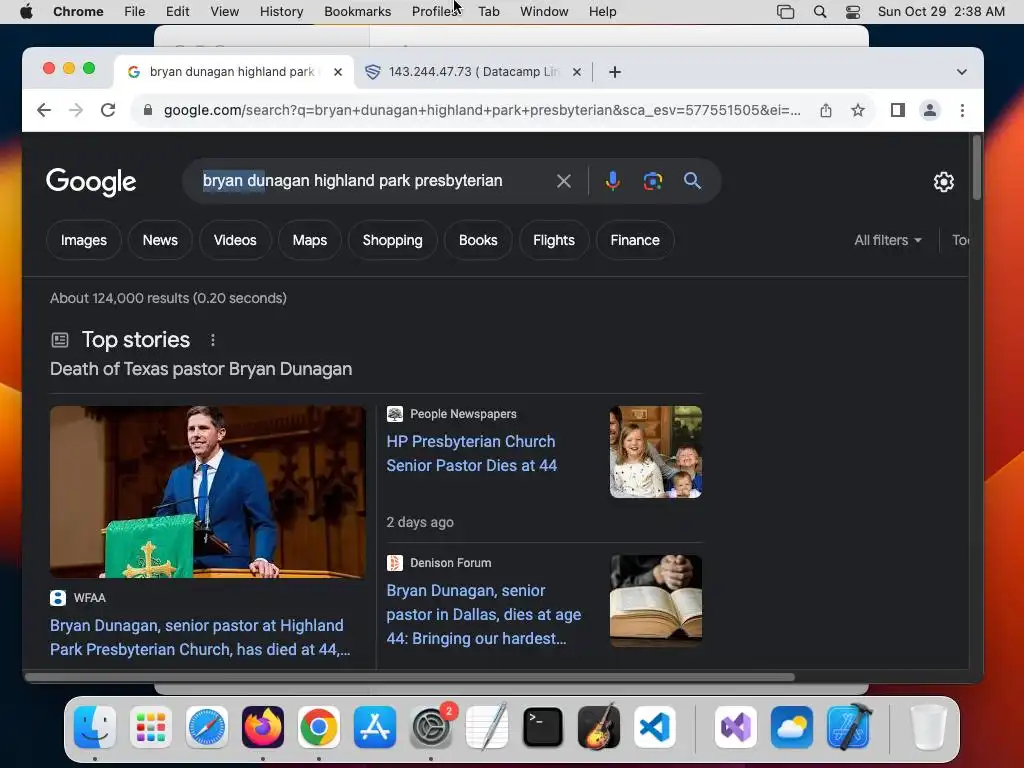Click the pastor at podium thumbnail
This screenshot has width=1024, height=768.
pyautogui.click(x=208, y=492)
